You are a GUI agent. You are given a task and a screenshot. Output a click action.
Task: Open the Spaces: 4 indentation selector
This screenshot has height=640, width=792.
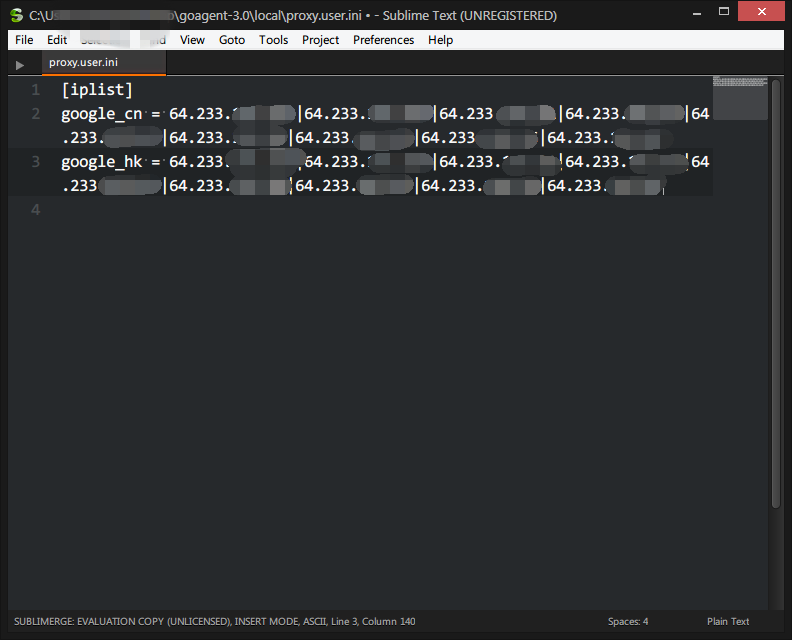point(628,621)
